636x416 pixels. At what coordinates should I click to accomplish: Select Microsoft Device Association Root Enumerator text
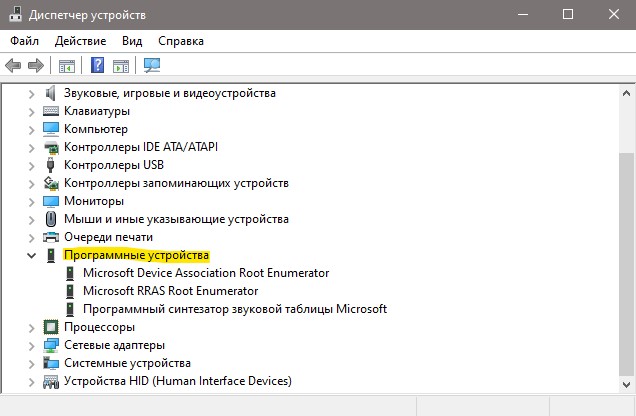206,273
